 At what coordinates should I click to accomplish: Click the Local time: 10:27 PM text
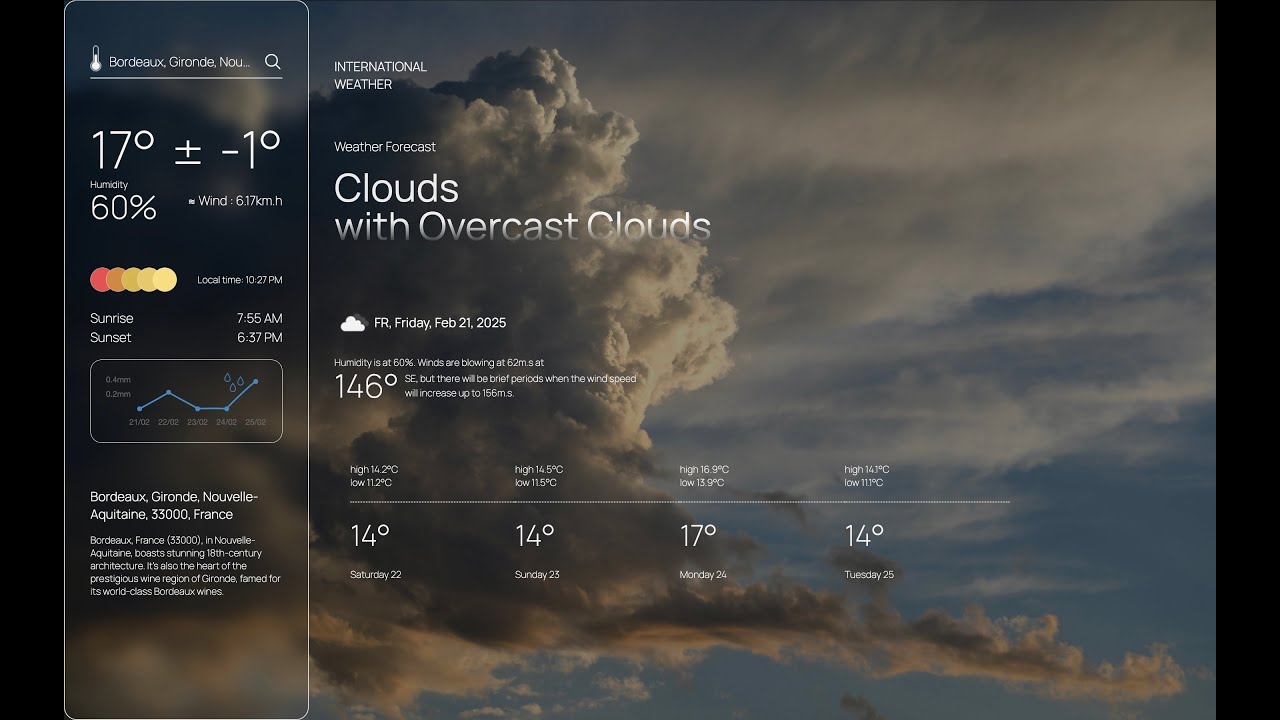click(240, 280)
